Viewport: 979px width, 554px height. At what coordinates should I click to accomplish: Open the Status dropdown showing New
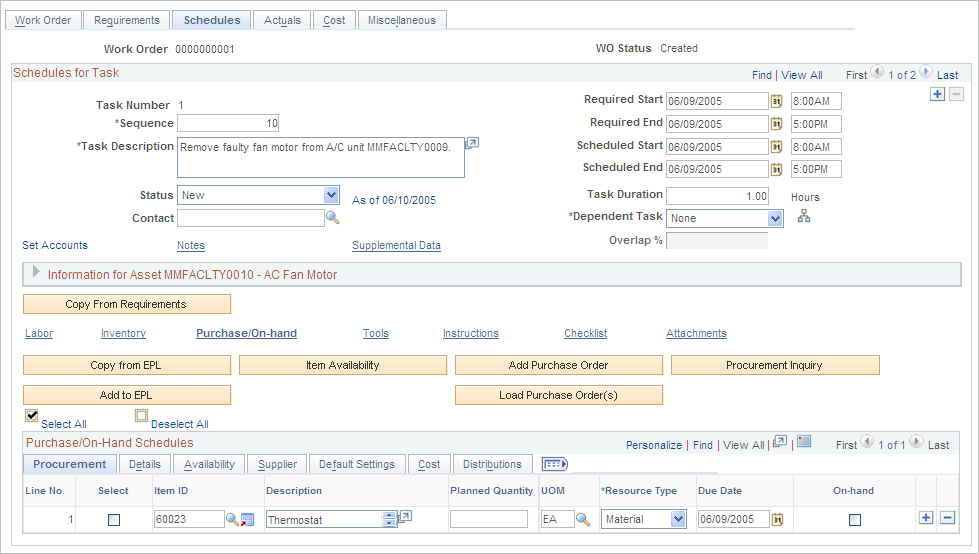pyautogui.click(x=331, y=195)
